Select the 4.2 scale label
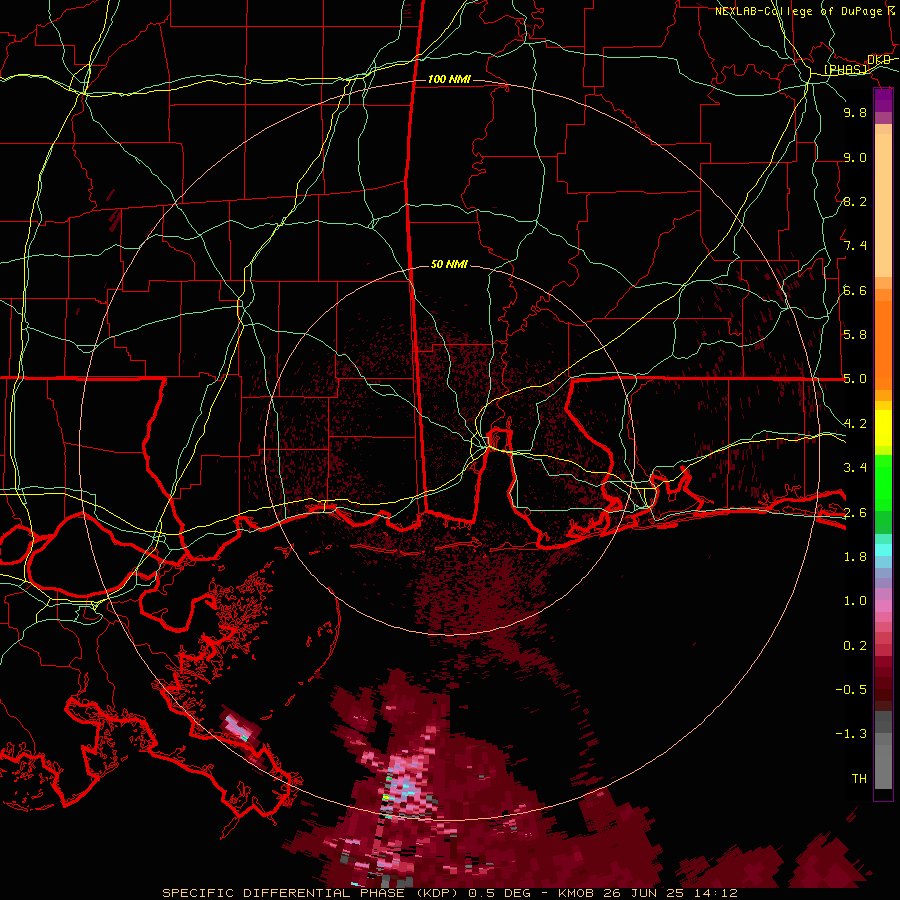Image resolution: width=900 pixels, height=900 pixels. coord(855,424)
